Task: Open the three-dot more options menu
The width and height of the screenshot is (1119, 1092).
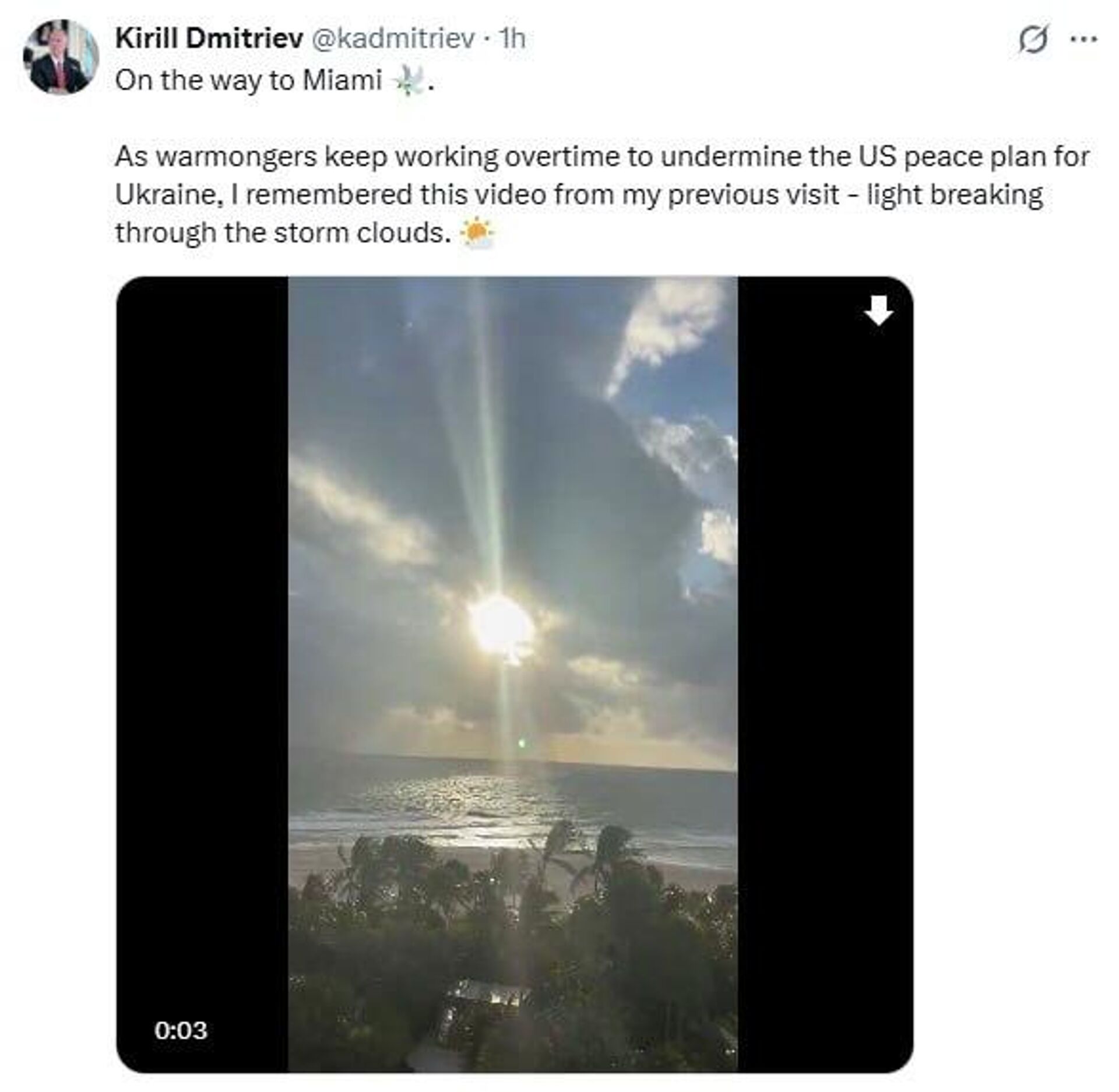Action: pyautogui.click(x=1085, y=40)
